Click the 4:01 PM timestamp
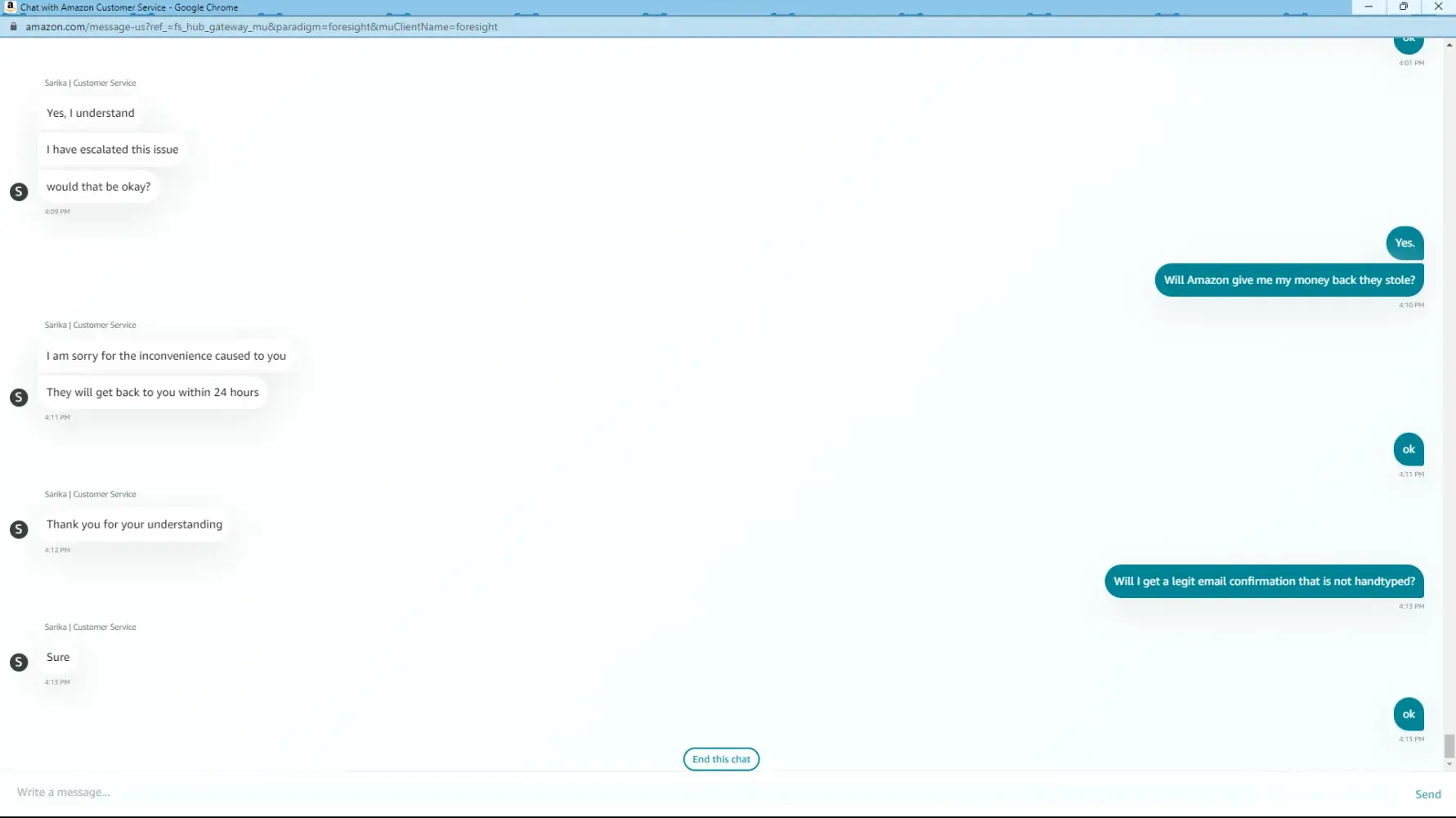This screenshot has height=818, width=1456. pos(1411,63)
